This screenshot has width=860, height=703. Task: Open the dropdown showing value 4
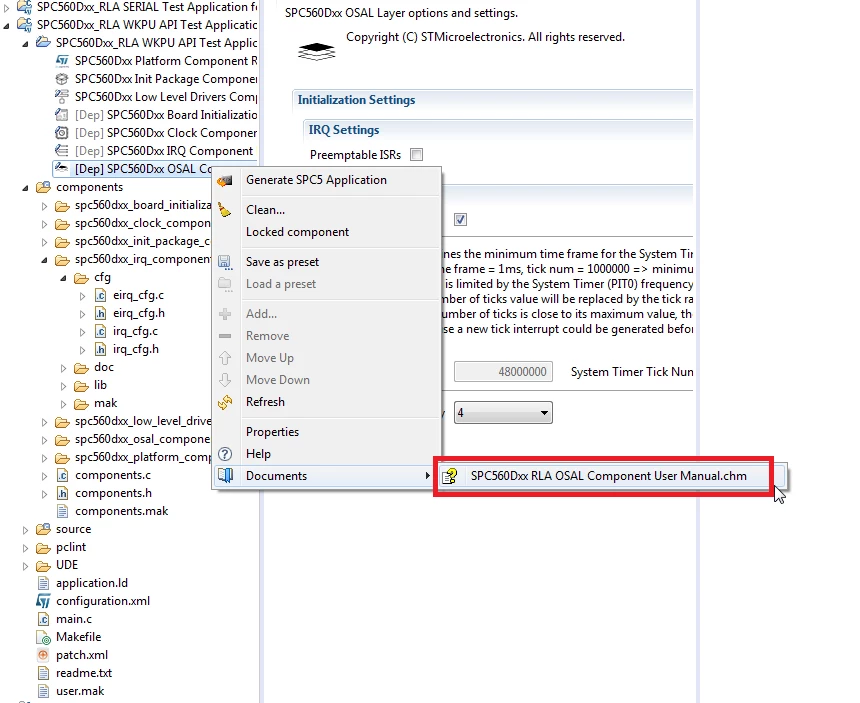point(503,412)
